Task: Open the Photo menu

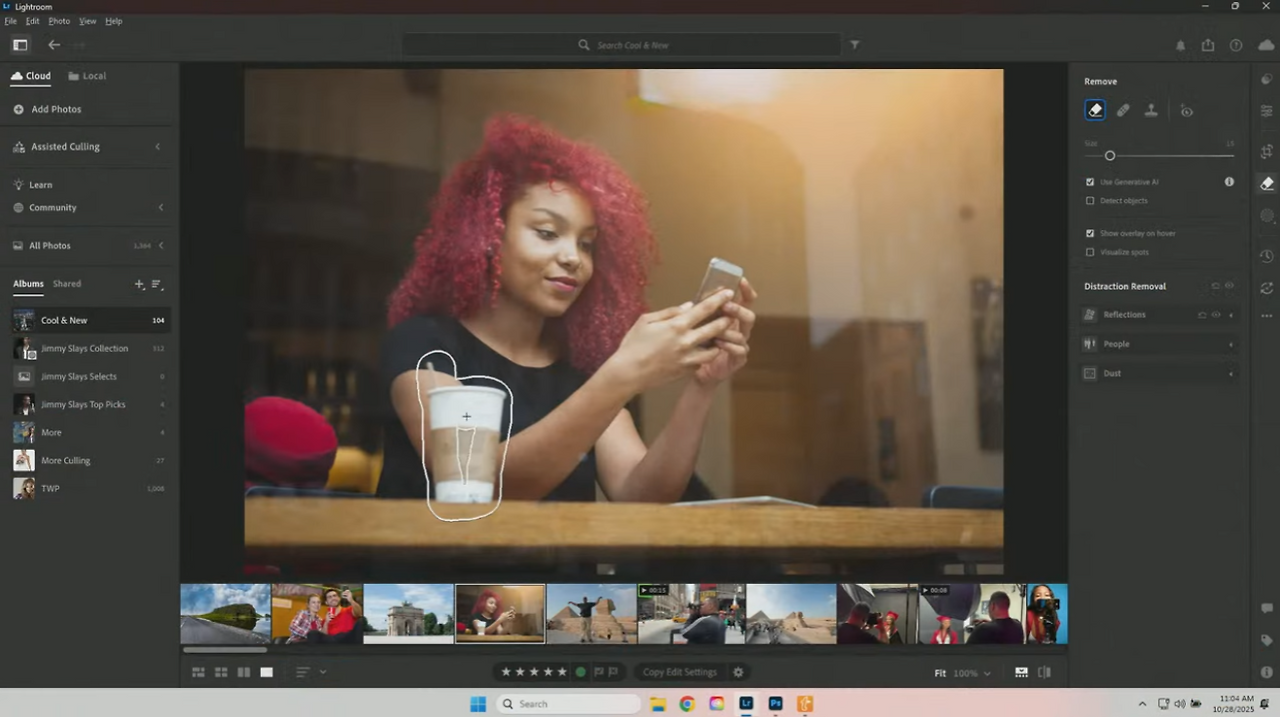Action: pos(59,21)
